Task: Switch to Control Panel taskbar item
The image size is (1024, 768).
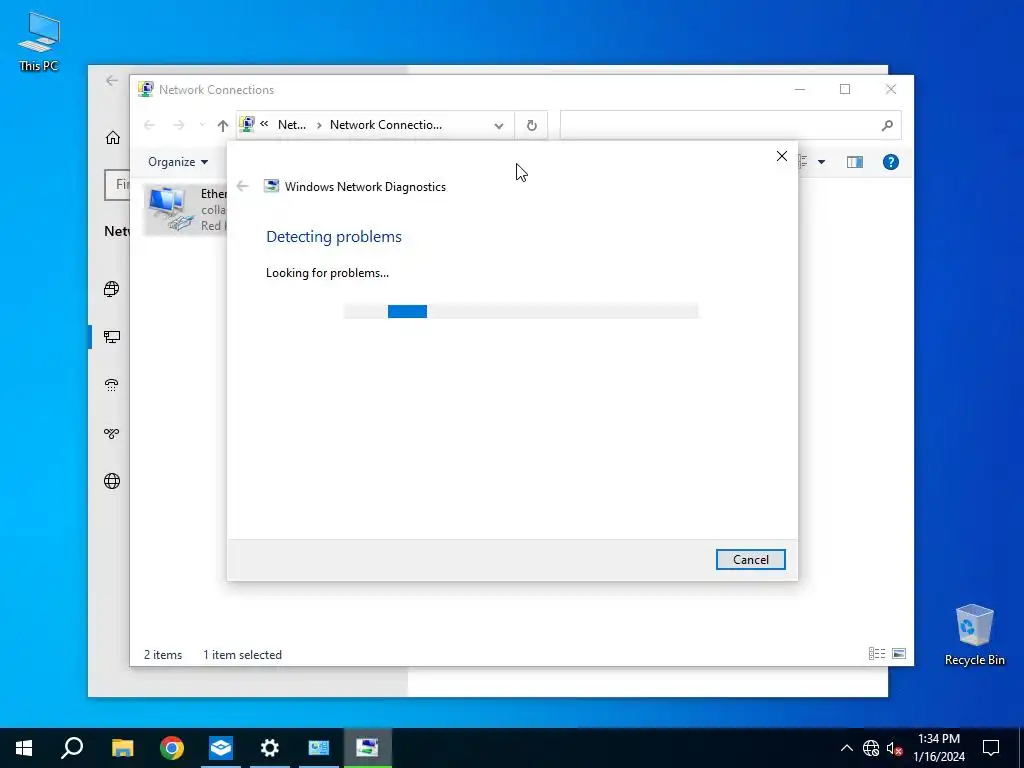Action: tap(319, 748)
